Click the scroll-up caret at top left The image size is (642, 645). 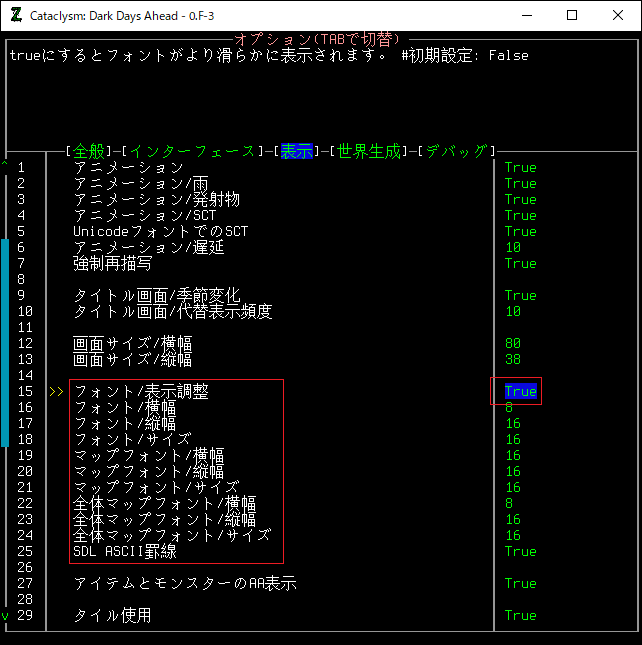[x=5, y=165]
